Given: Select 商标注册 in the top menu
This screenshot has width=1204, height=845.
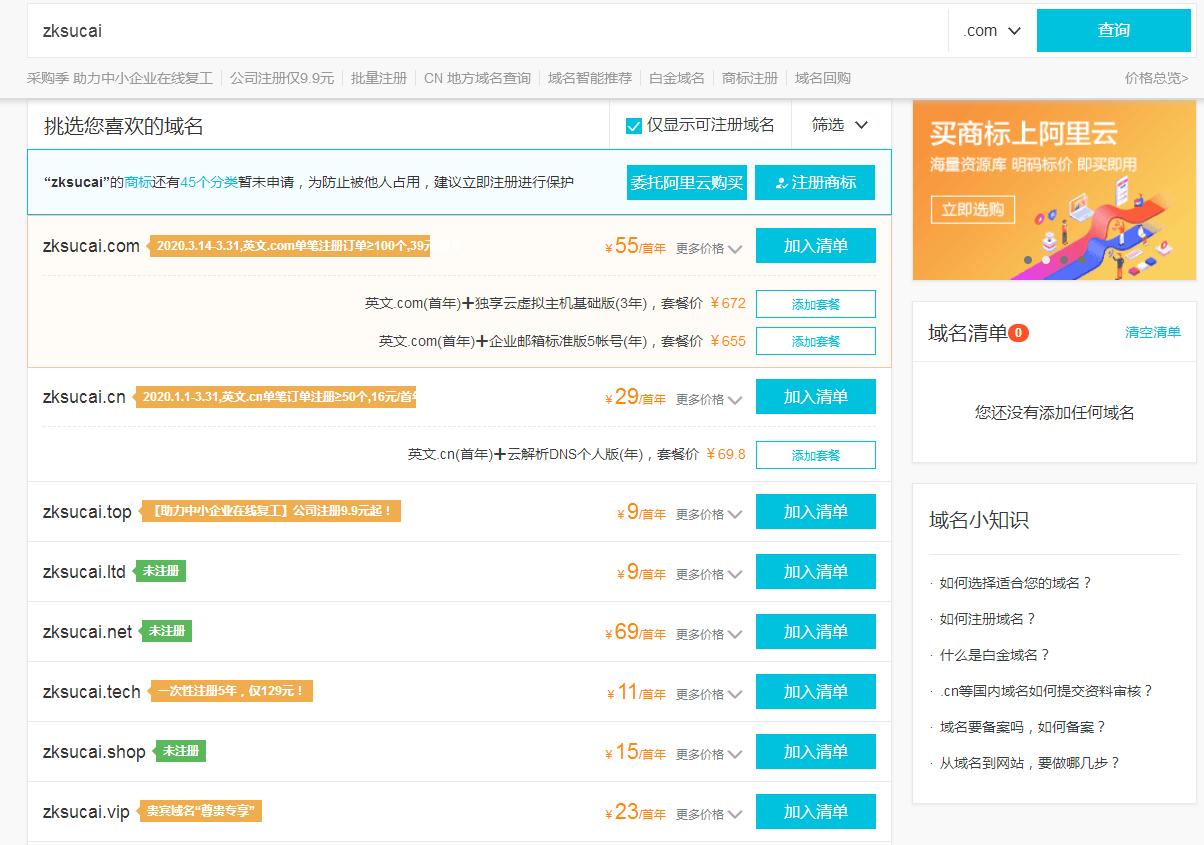Looking at the screenshot, I should 749,76.
